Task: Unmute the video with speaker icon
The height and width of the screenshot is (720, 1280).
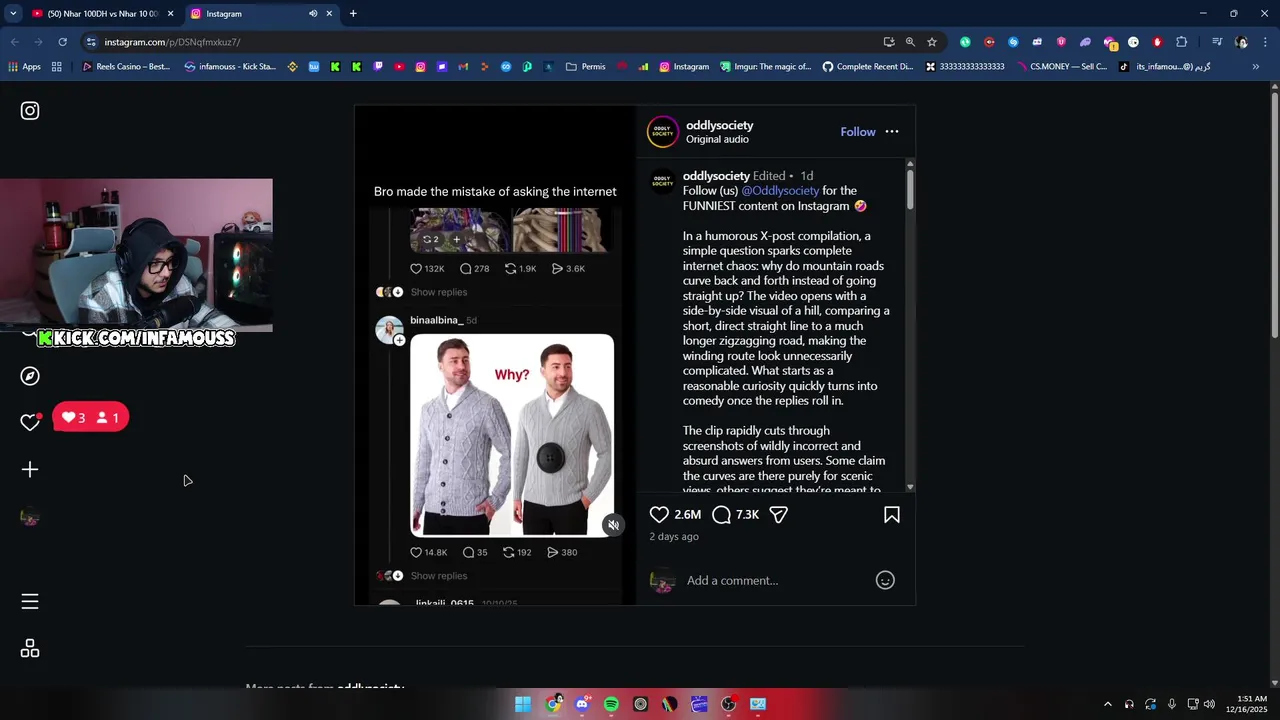Action: pyautogui.click(x=614, y=525)
